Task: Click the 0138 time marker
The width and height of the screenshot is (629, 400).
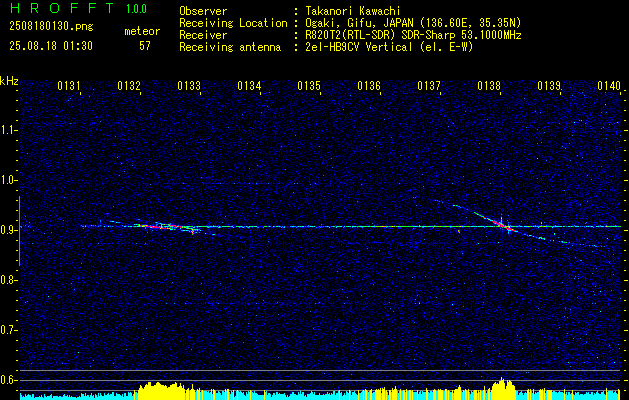Action: tap(489, 86)
